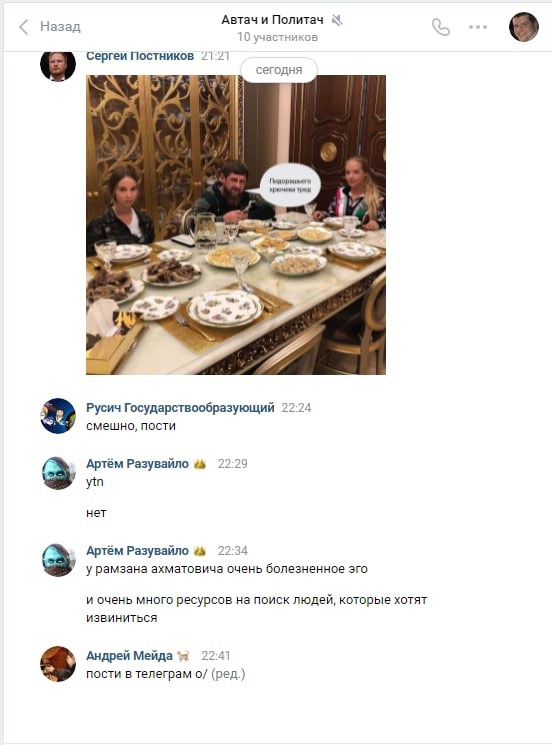
Task: Go back using the Назад arrow
Action: pos(24,27)
